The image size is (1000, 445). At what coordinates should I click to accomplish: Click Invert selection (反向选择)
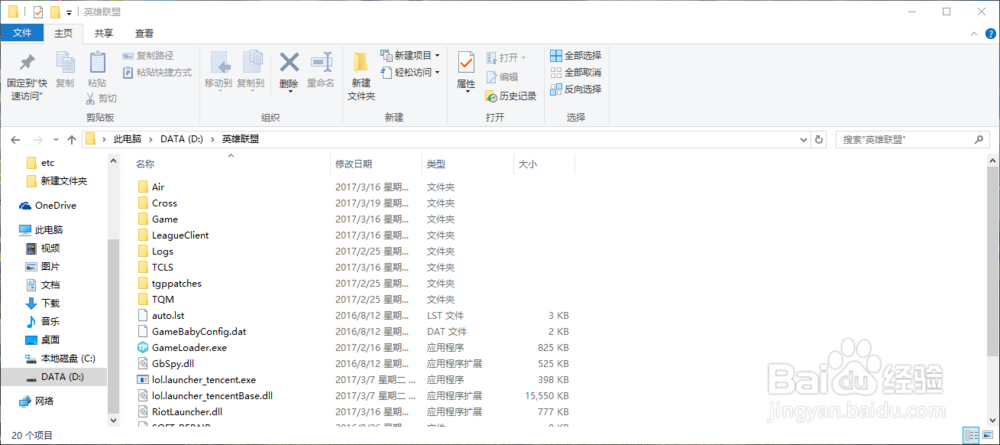[x=576, y=89]
